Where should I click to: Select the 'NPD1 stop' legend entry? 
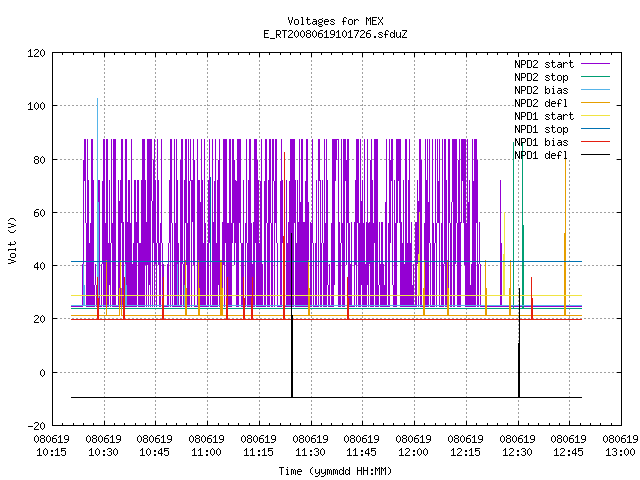(541, 129)
